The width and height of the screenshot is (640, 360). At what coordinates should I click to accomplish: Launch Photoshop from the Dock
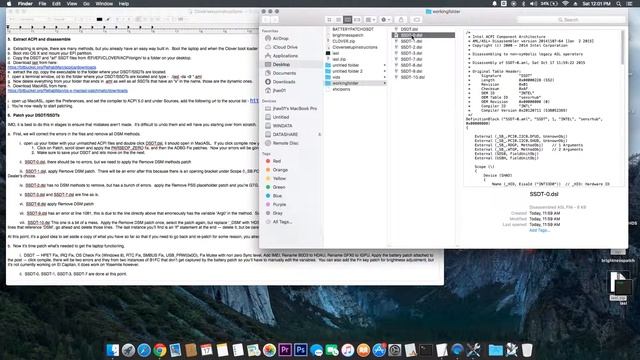coord(300,350)
